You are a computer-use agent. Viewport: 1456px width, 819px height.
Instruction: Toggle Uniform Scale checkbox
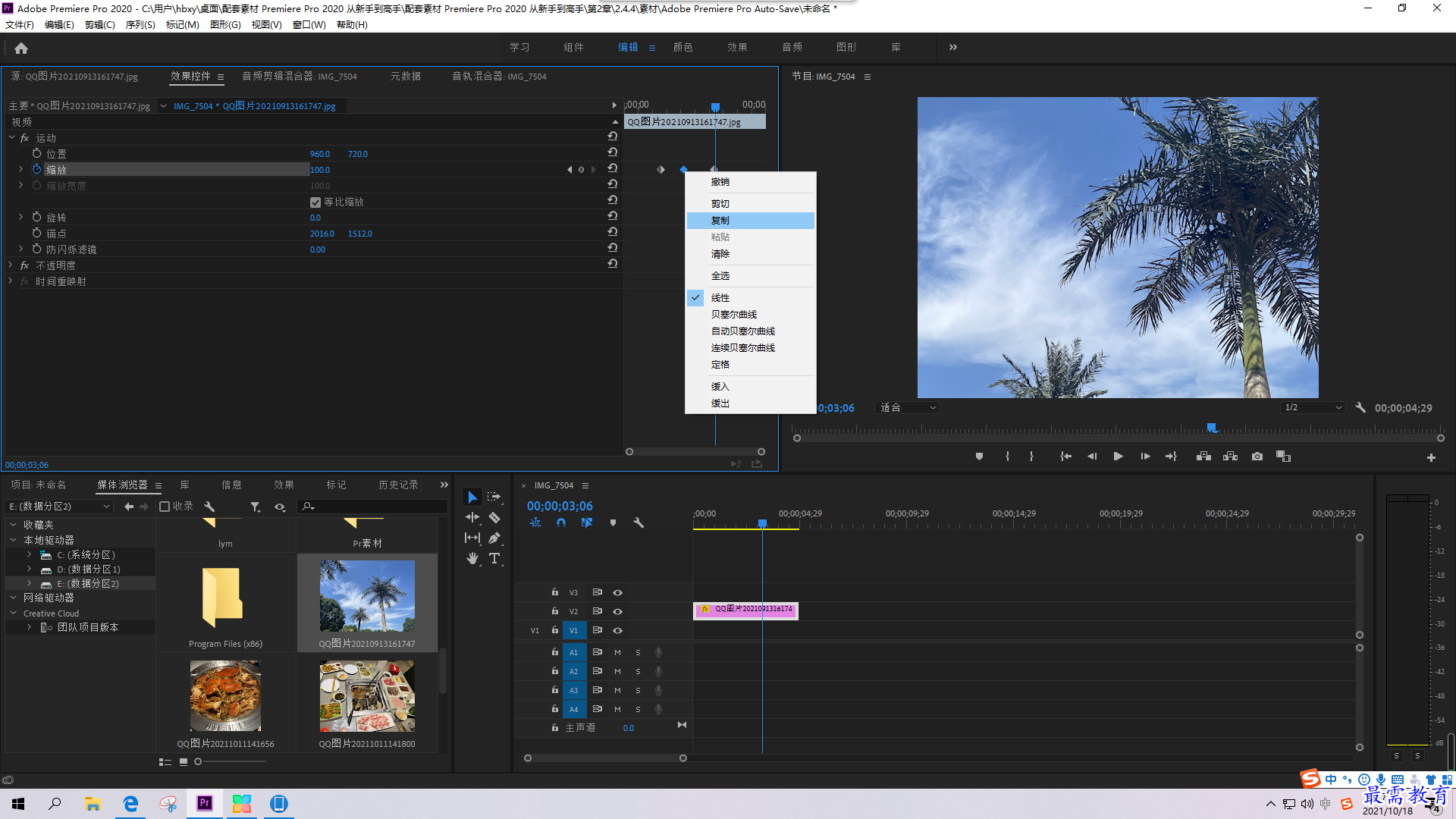pos(315,202)
